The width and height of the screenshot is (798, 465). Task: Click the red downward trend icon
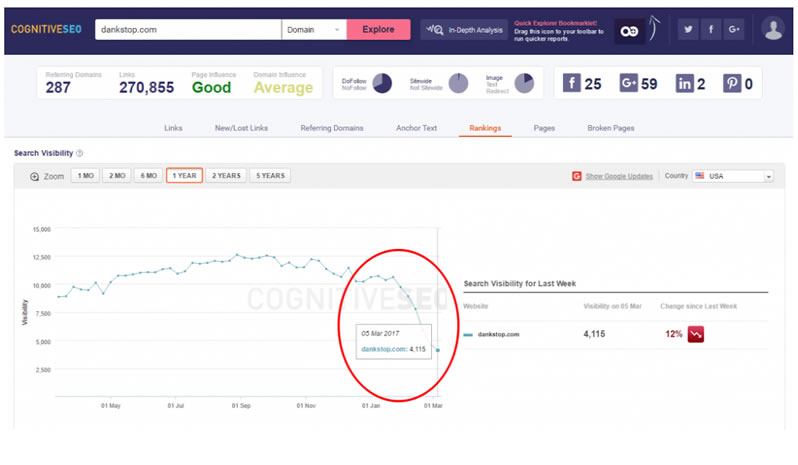click(696, 334)
